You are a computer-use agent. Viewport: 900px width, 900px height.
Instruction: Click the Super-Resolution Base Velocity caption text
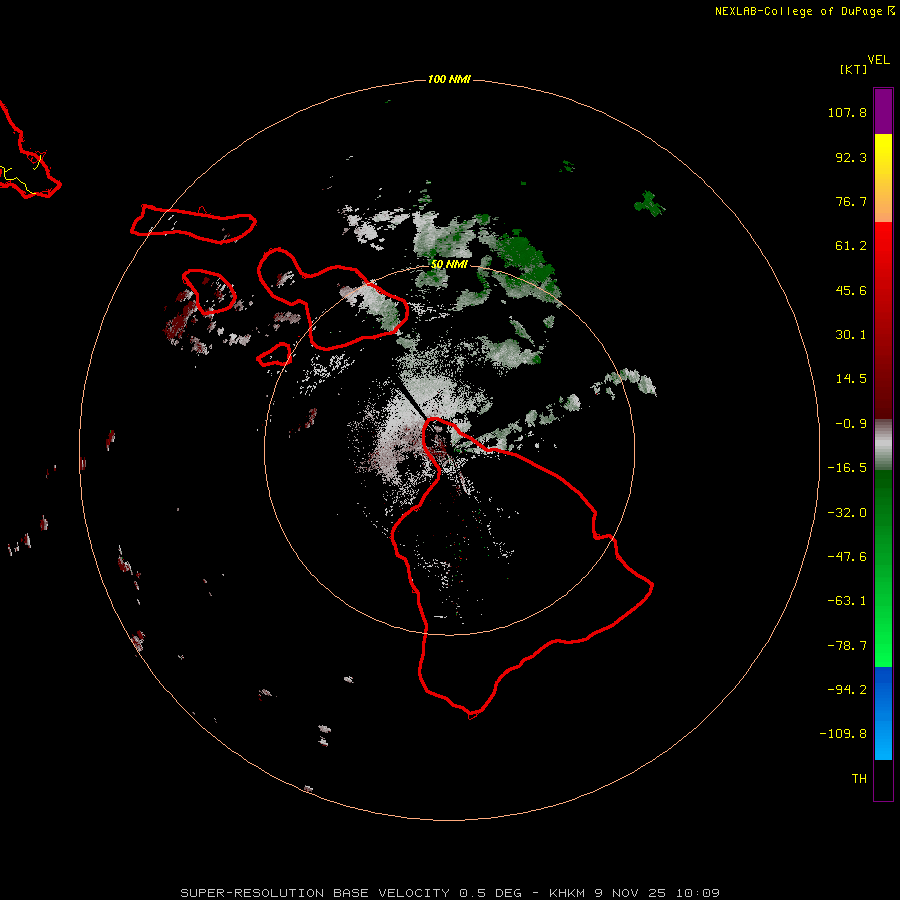[x=449, y=893]
